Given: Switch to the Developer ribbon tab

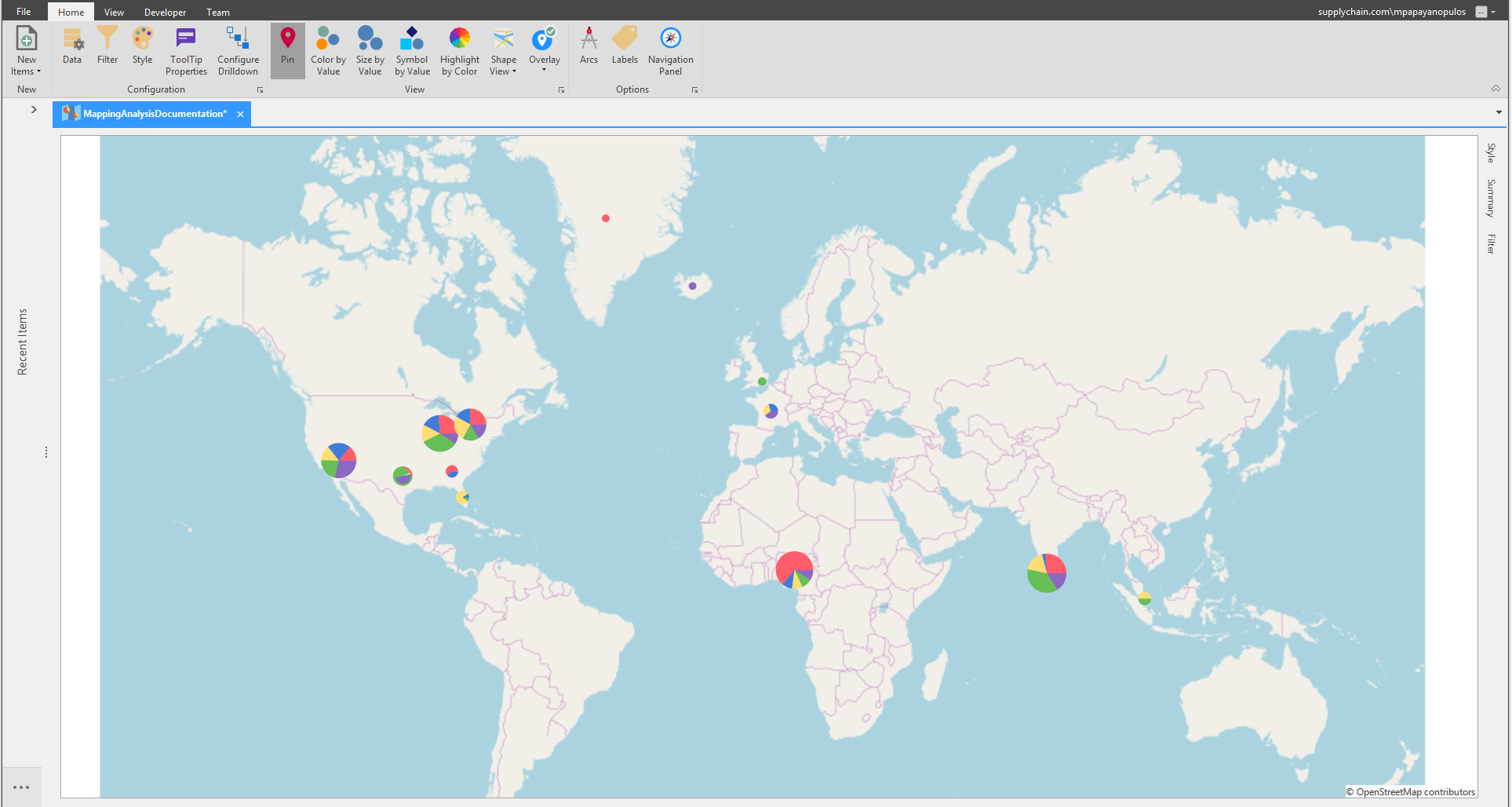Looking at the screenshot, I should click(x=165, y=12).
